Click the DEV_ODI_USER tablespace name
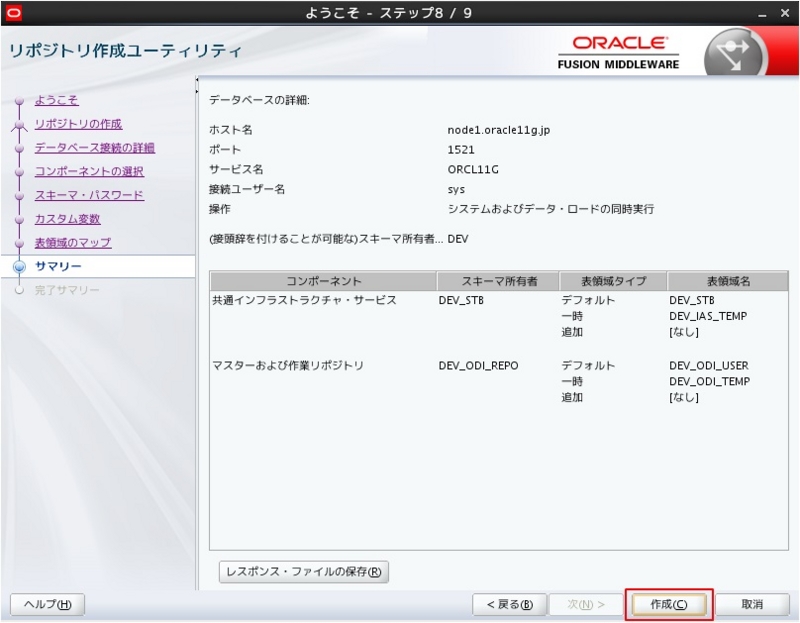This screenshot has height=623, width=800. pyautogui.click(x=709, y=366)
